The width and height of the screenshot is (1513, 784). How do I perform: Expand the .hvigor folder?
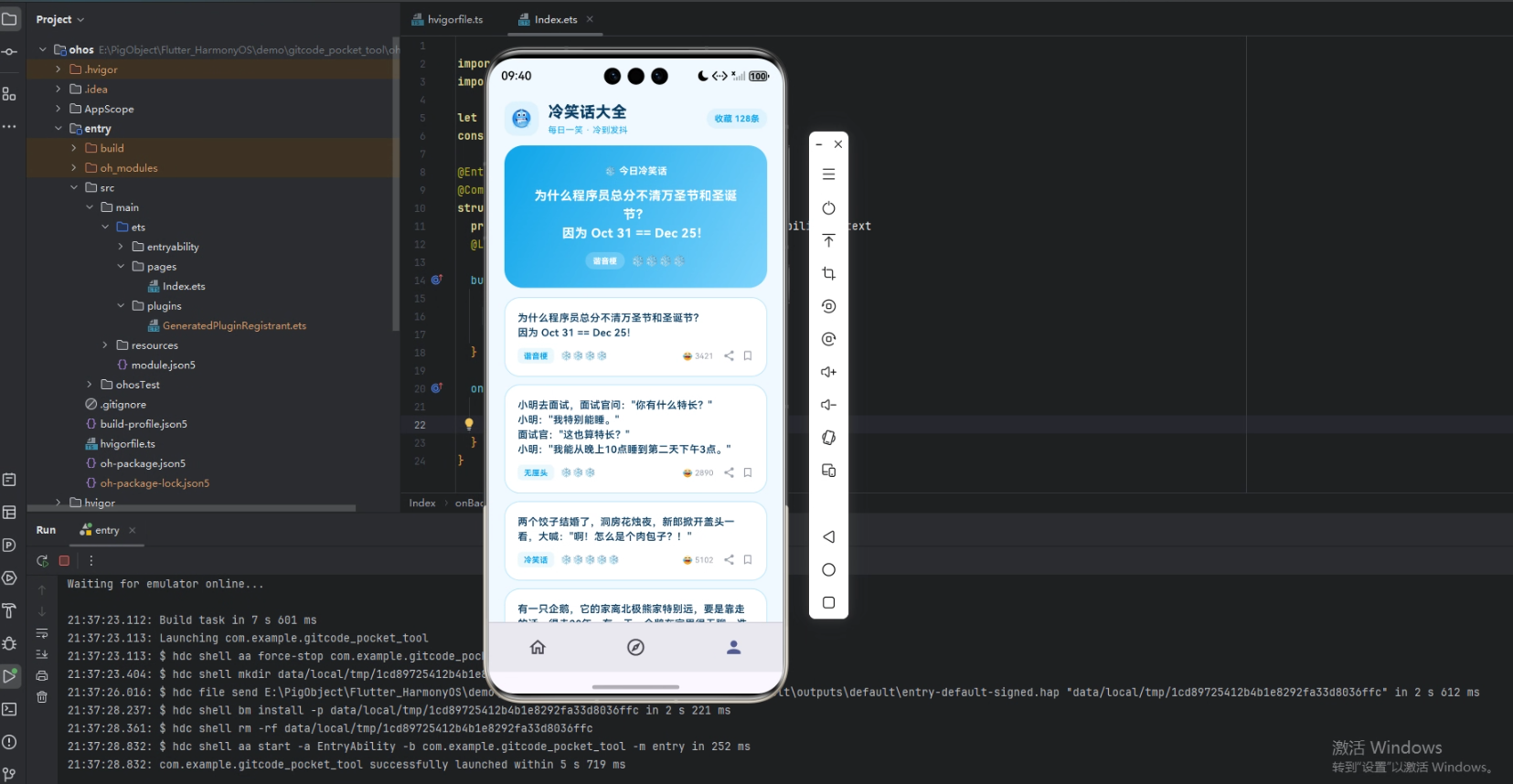[x=58, y=69]
